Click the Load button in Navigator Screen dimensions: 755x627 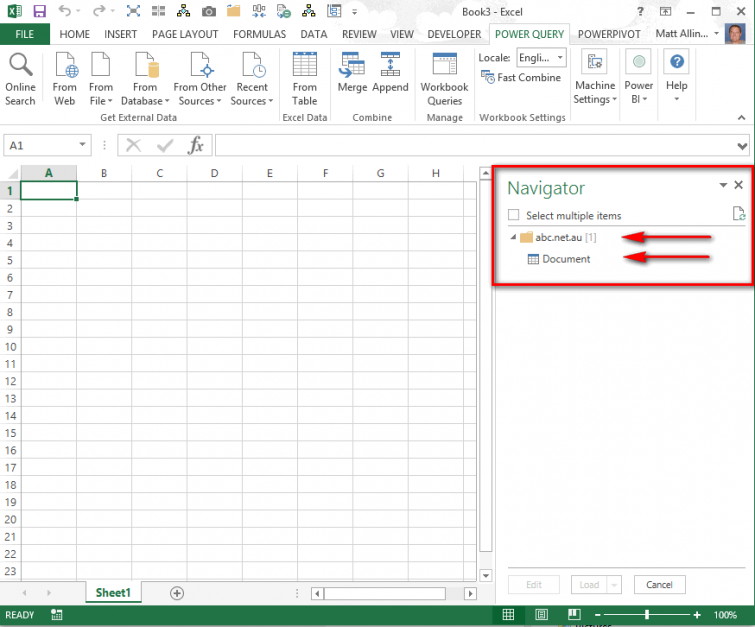click(589, 585)
